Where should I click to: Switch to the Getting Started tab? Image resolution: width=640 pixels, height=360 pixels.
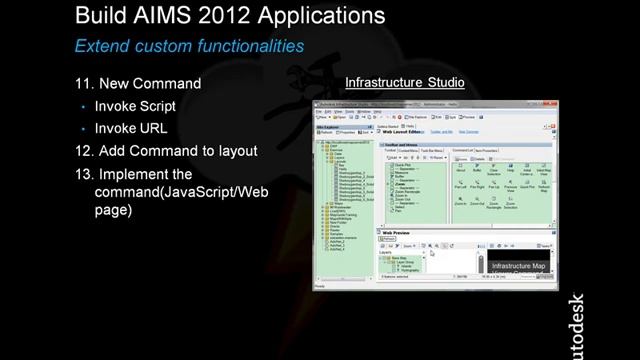(x=388, y=127)
